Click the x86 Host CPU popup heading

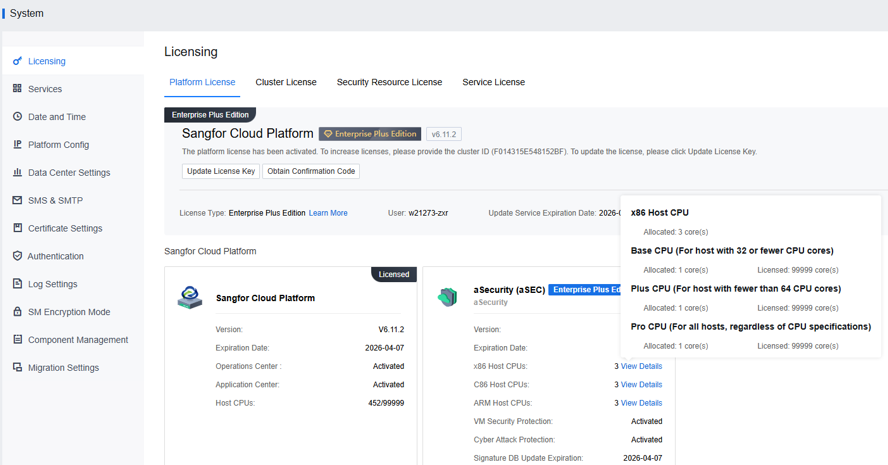[x=660, y=212]
